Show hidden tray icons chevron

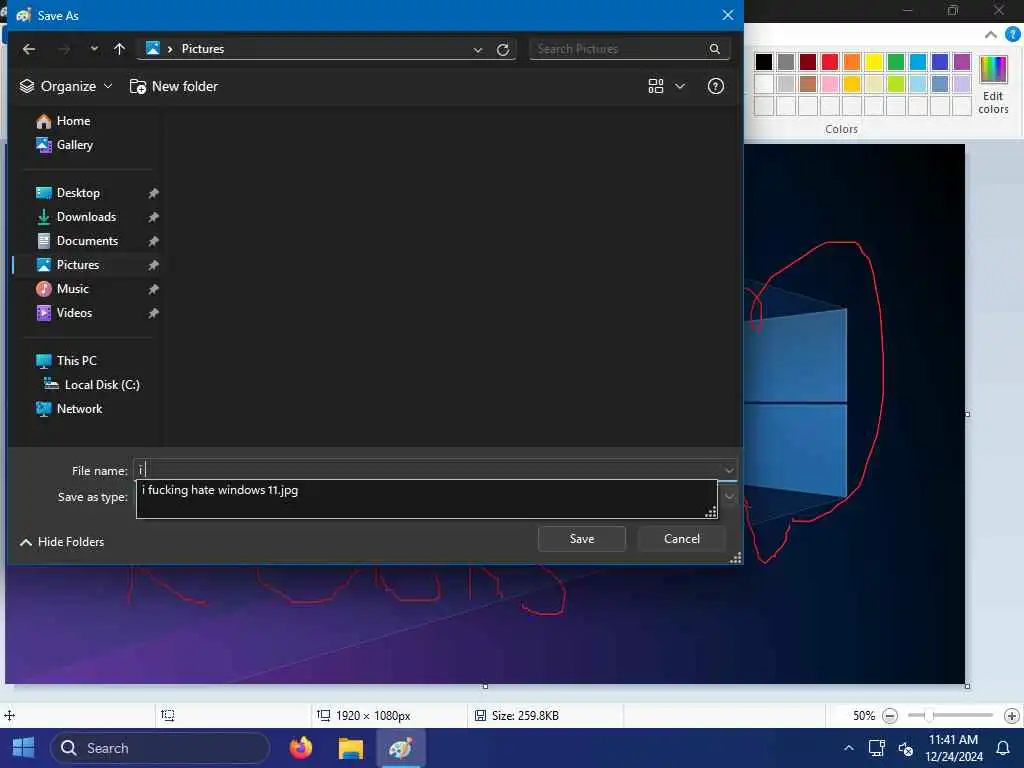pos(848,748)
